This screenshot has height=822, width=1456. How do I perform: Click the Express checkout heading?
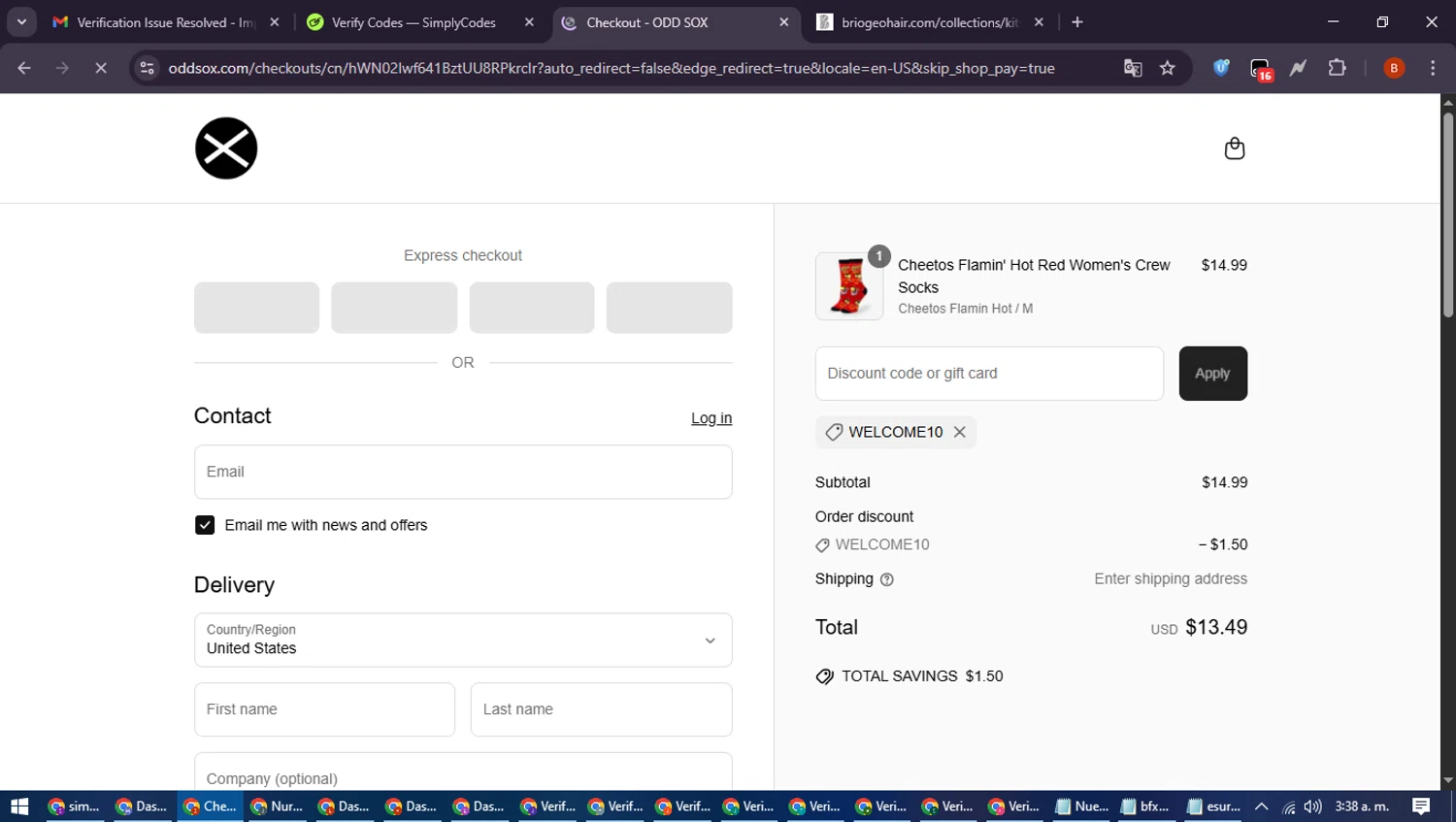coord(463,255)
